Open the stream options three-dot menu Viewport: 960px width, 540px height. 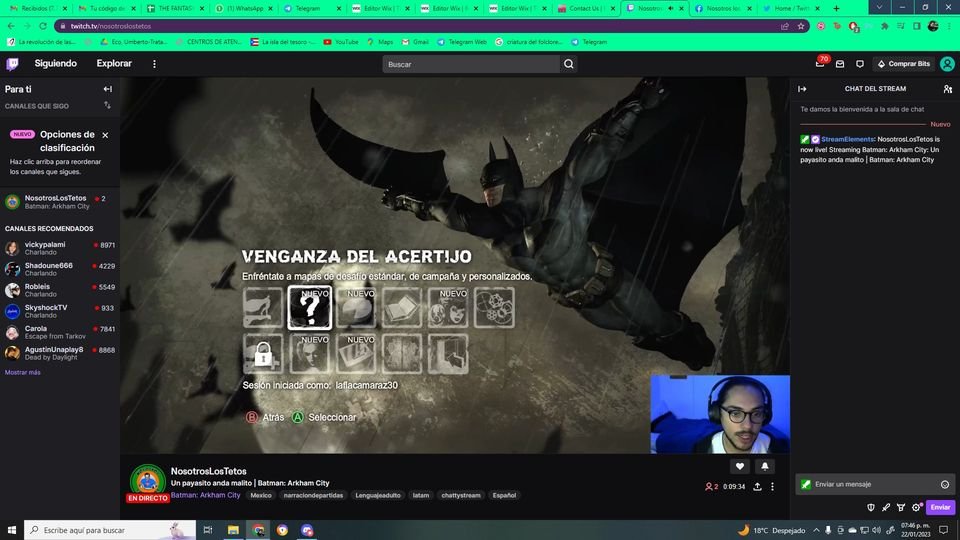coord(772,486)
